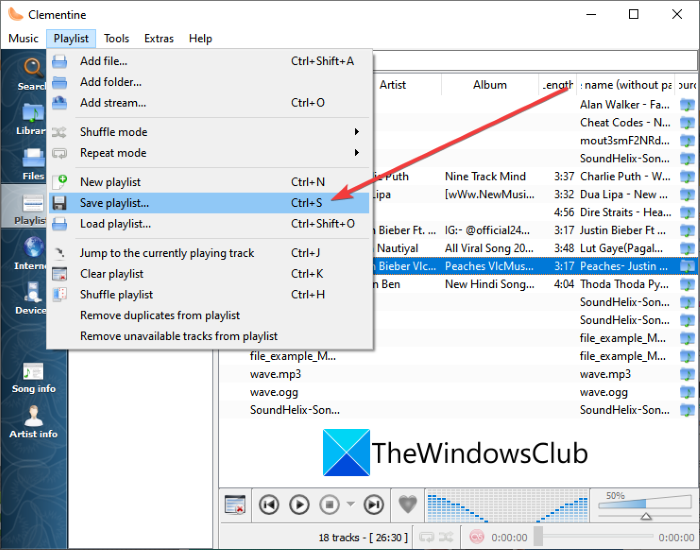700x550 pixels.
Task: Open the Help menu
Action: [200, 38]
